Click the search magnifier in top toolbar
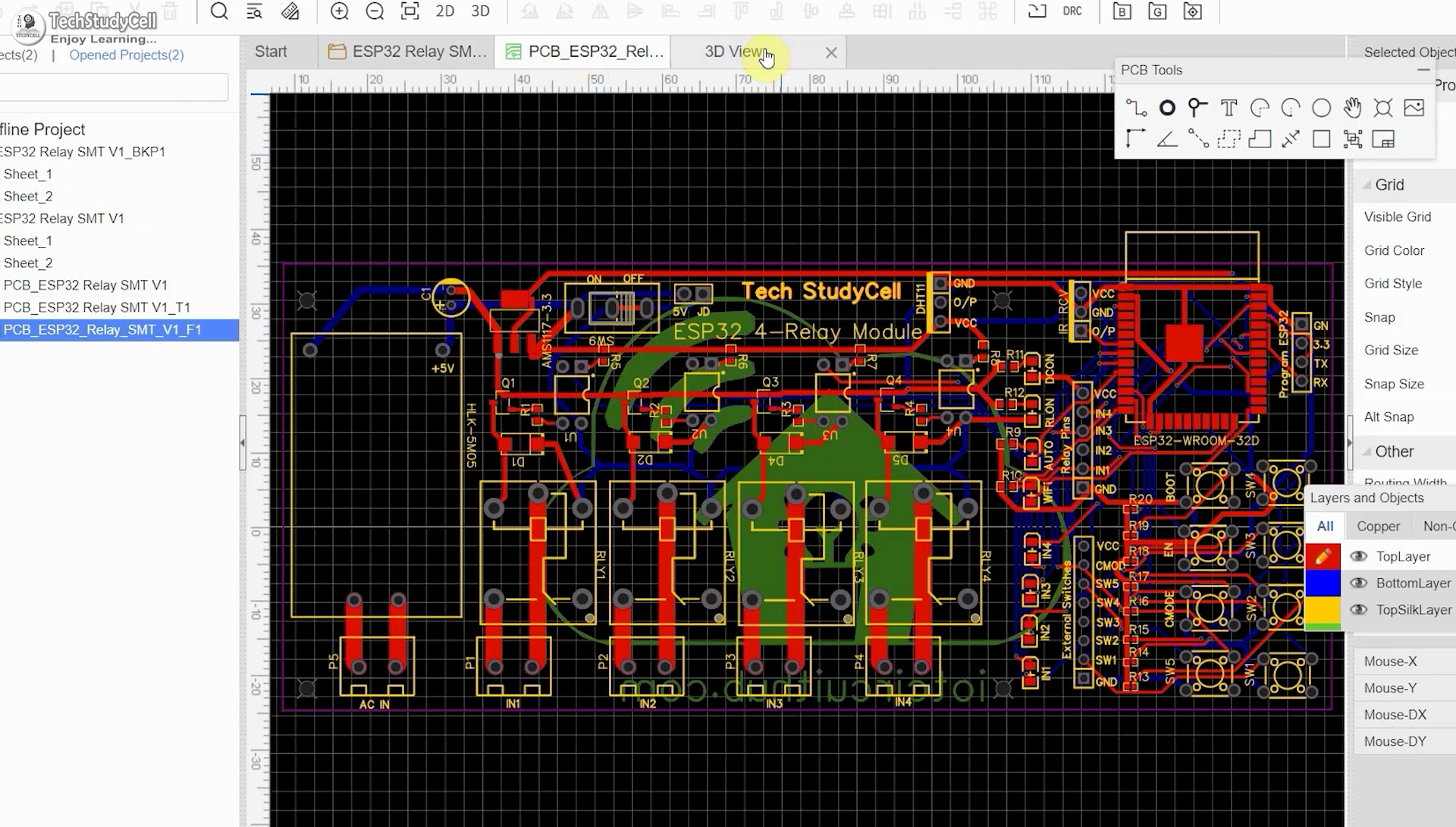The width and height of the screenshot is (1456, 827). (x=219, y=11)
